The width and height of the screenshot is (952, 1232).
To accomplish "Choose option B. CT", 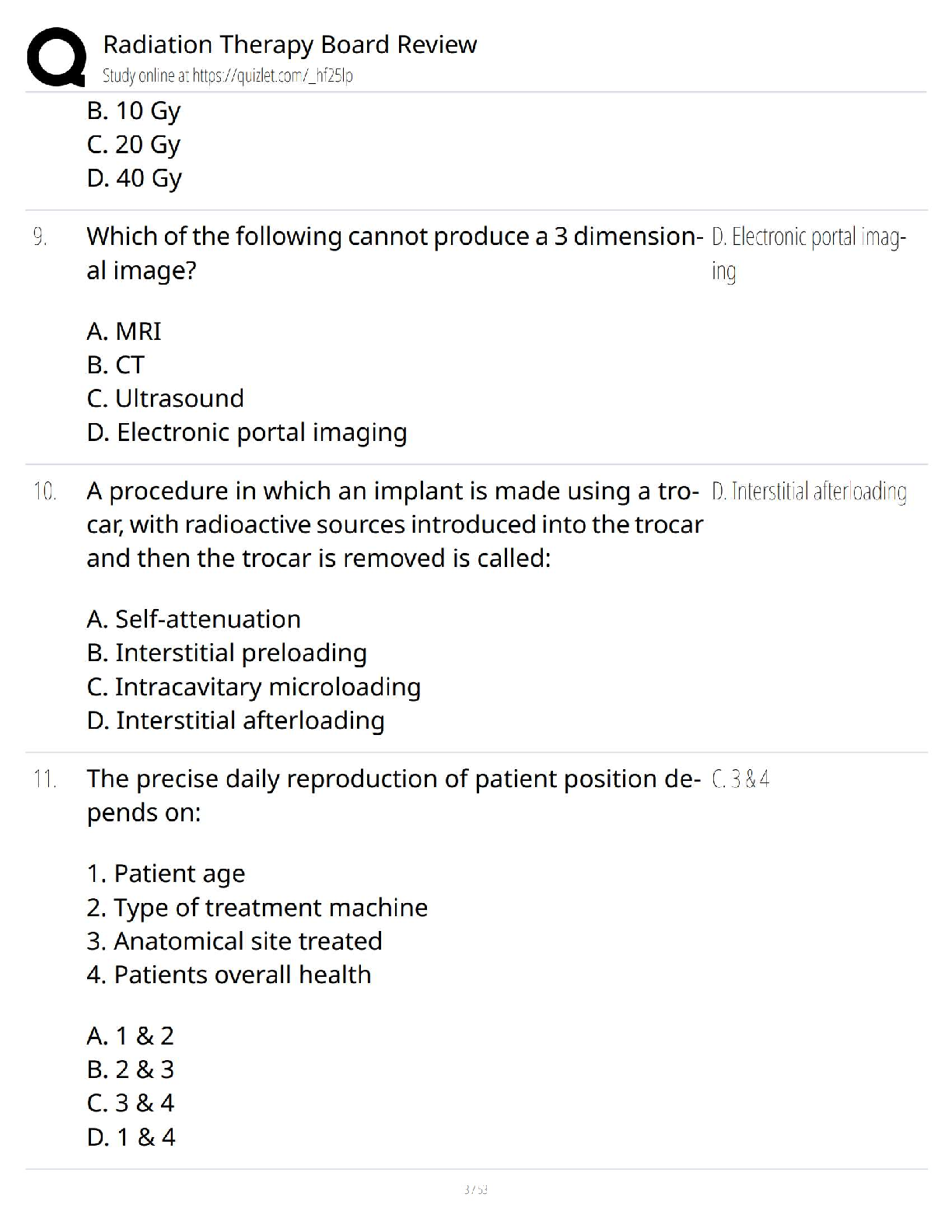I will click(x=116, y=365).
